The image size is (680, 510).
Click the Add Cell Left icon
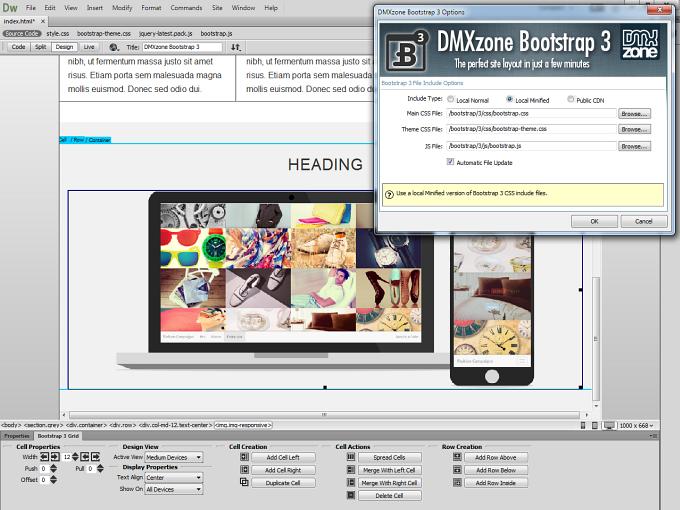pyautogui.click(x=244, y=457)
